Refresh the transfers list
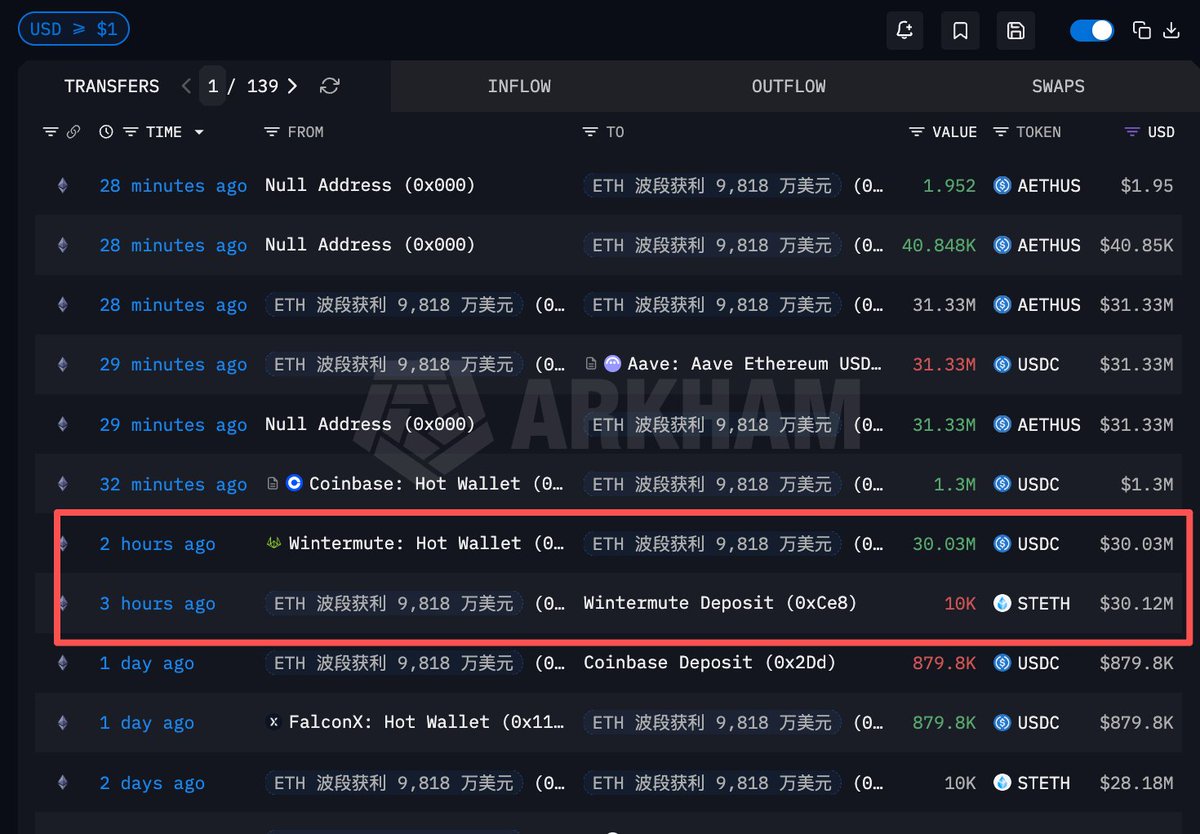Image resolution: width=1200 pixels, height=834 pixels. point(329,86)
